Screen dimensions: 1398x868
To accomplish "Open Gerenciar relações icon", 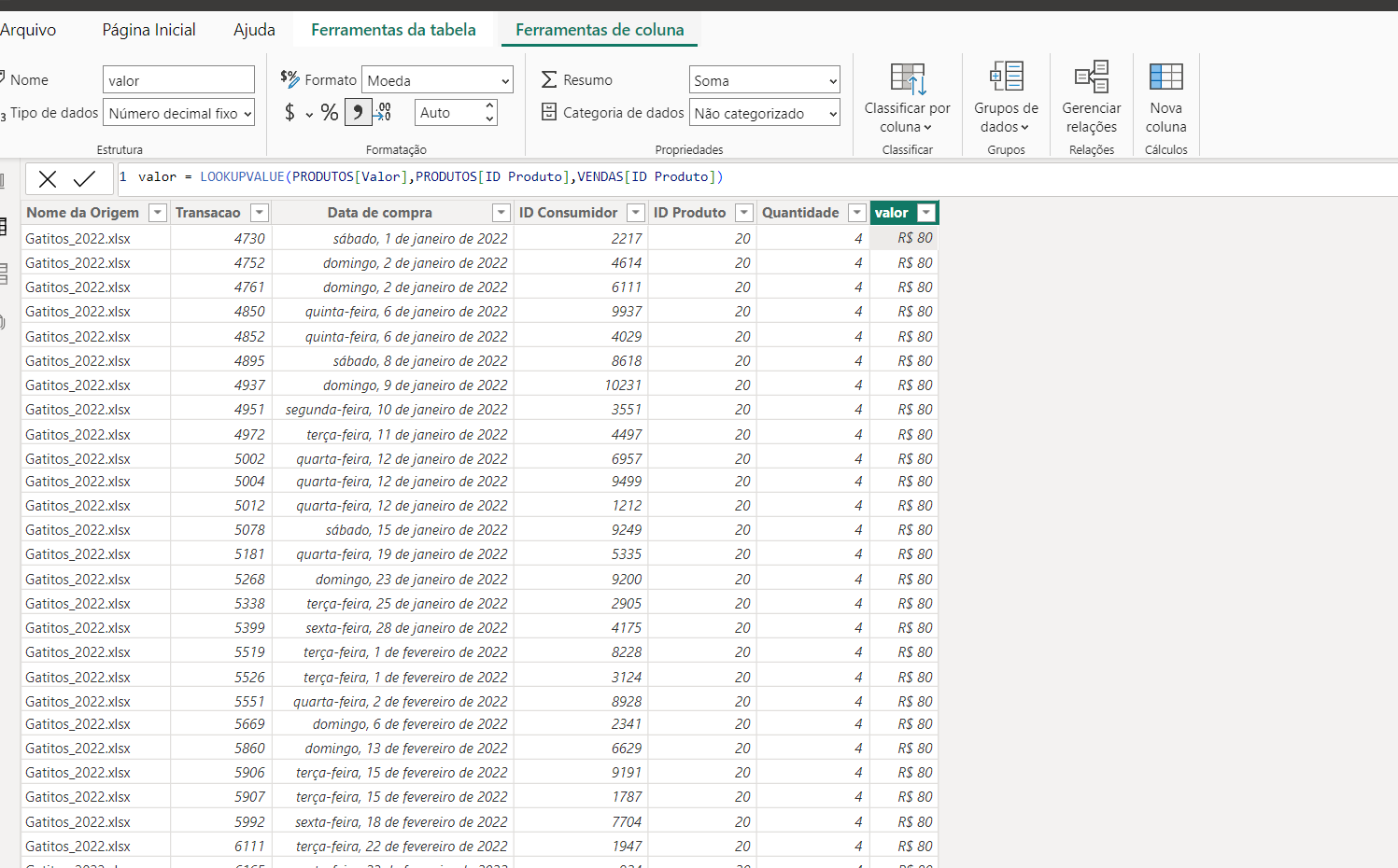I will tap(1092, 76).
